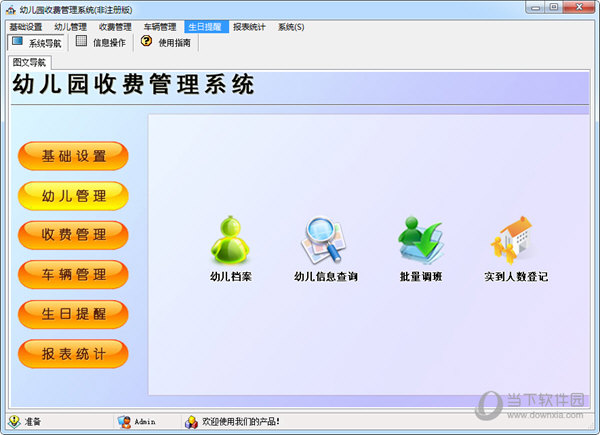Click the 实到人数登记 label text

click(516, 277)
